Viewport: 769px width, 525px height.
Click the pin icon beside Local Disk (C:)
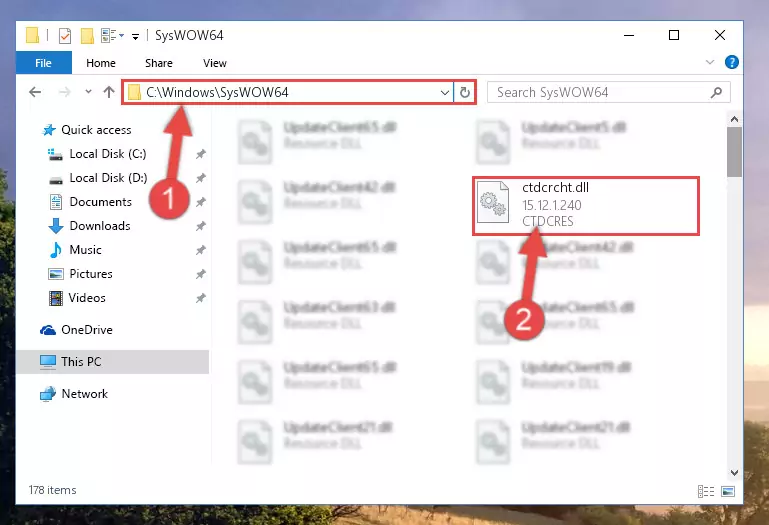(201, 154)
